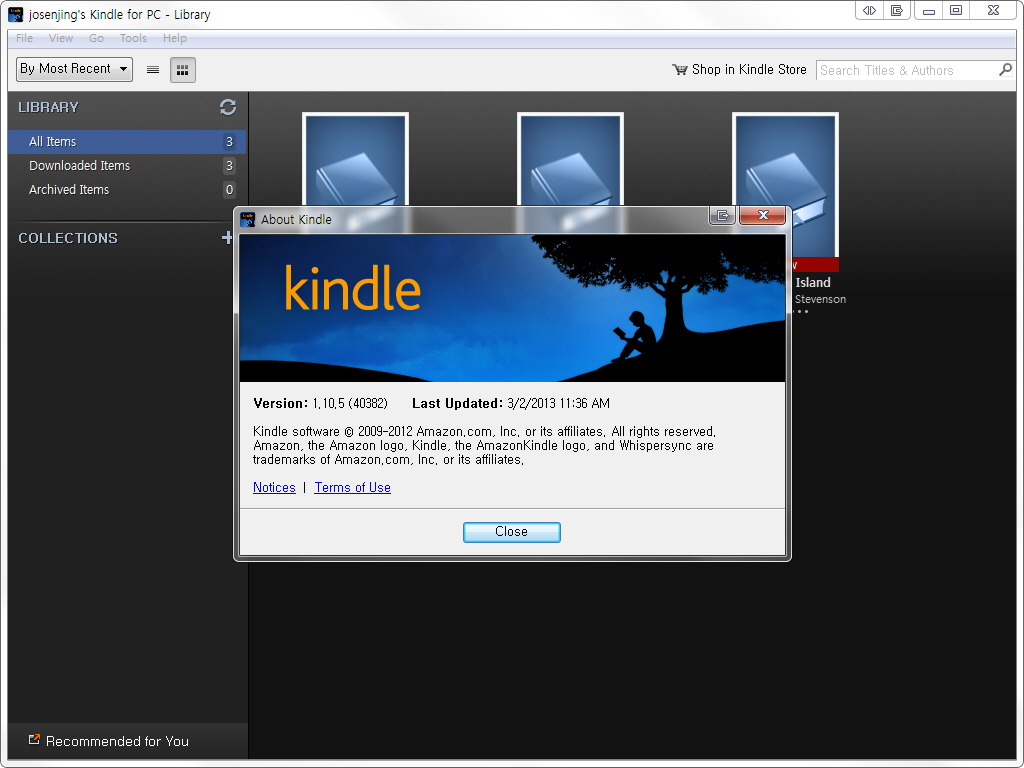This screenshot has width=1024, height=768.
Task: Open the Tools menu
Action: coord(133,38)
